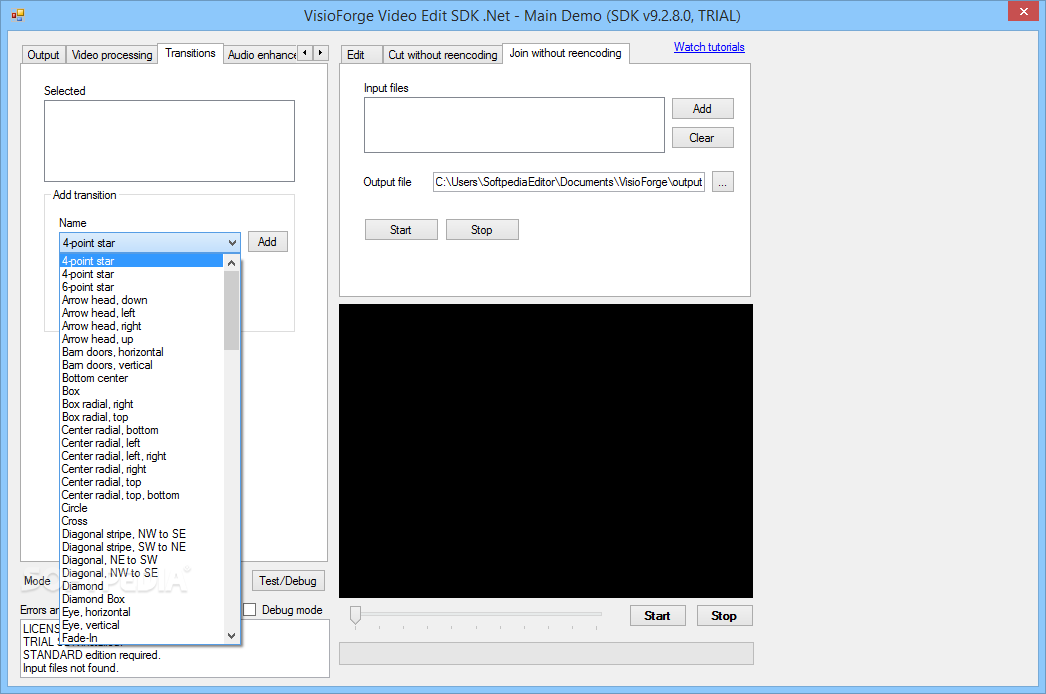This screenshot has height=694, width=1046.
Task: Select Arrow head, down transition
Action: [x=141, y=300]
